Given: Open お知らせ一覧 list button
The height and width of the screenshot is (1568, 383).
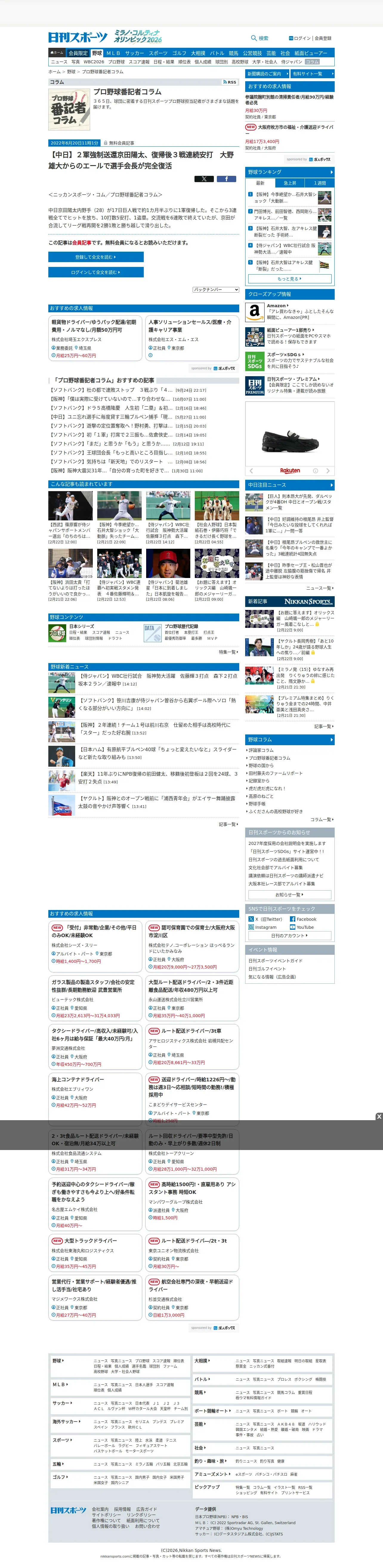Looking at the screenshot, I should pos(290,895).
